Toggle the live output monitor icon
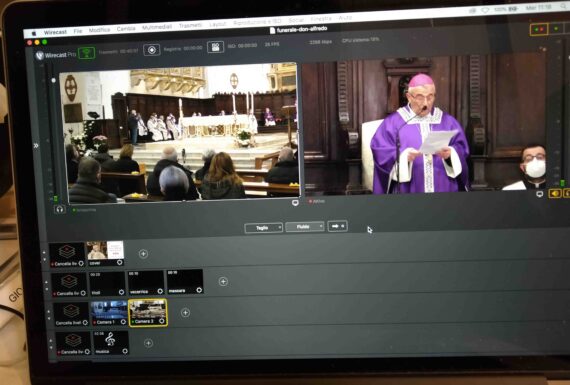Screen dimensions: 570x385 point(540,194)
